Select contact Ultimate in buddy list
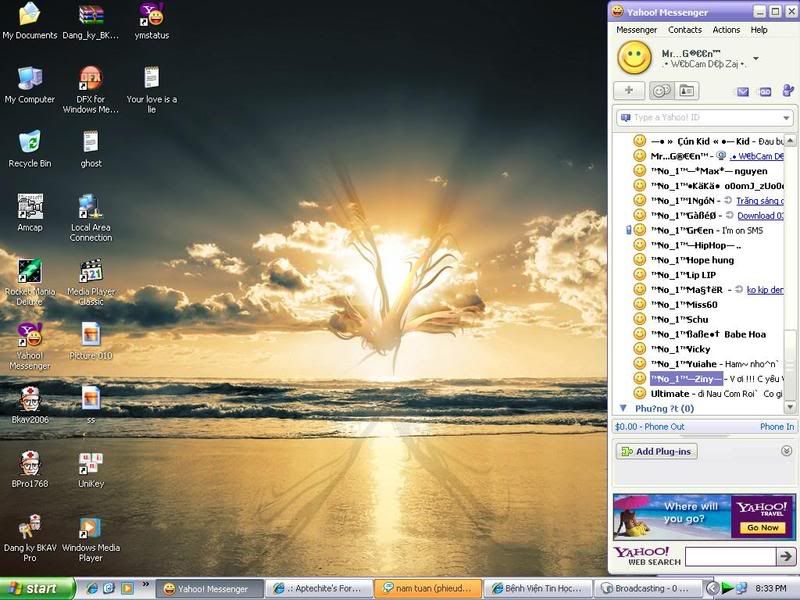Viewport: 800px width, 600px height. [x=707, y=394]
